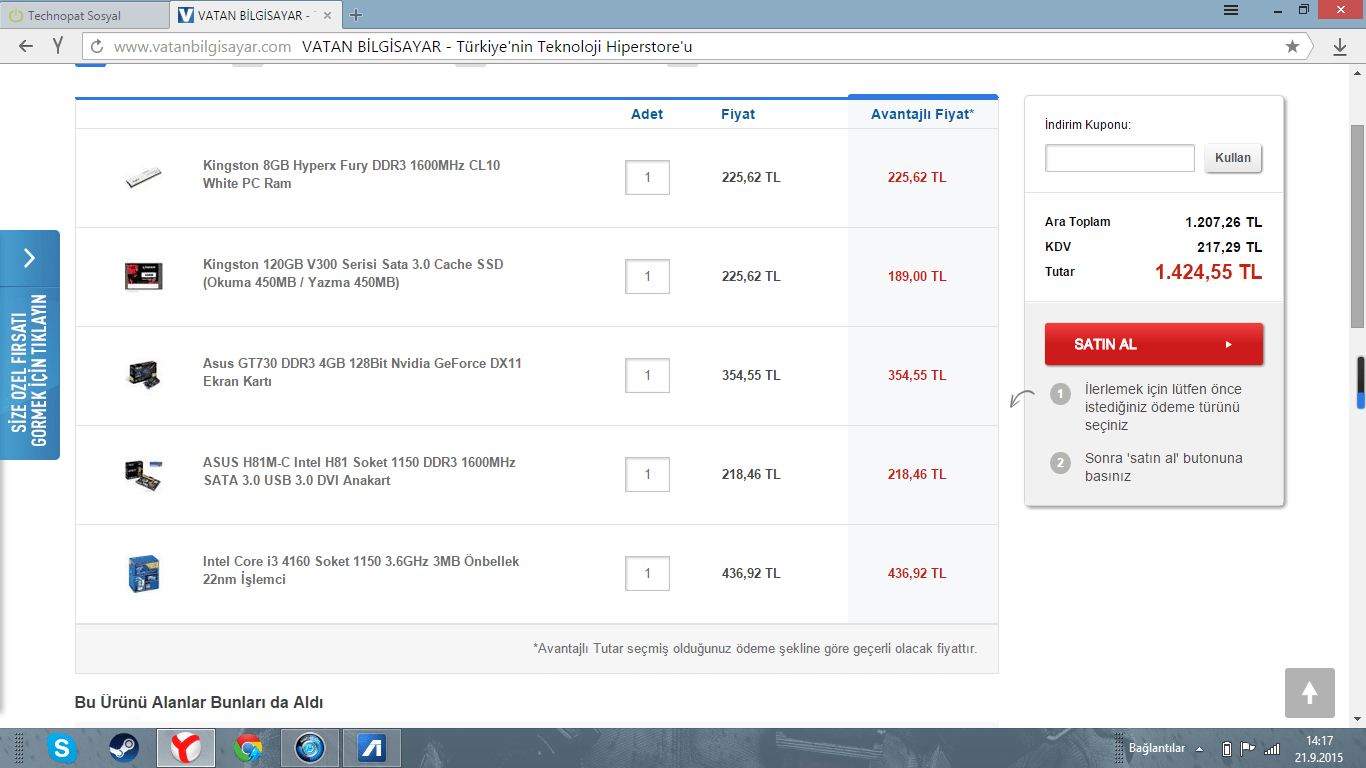Viewport: 1366px width, 768px height.
Task: Click the browser address bar URL
Action: pyautogui.click(x=202, y=46)
